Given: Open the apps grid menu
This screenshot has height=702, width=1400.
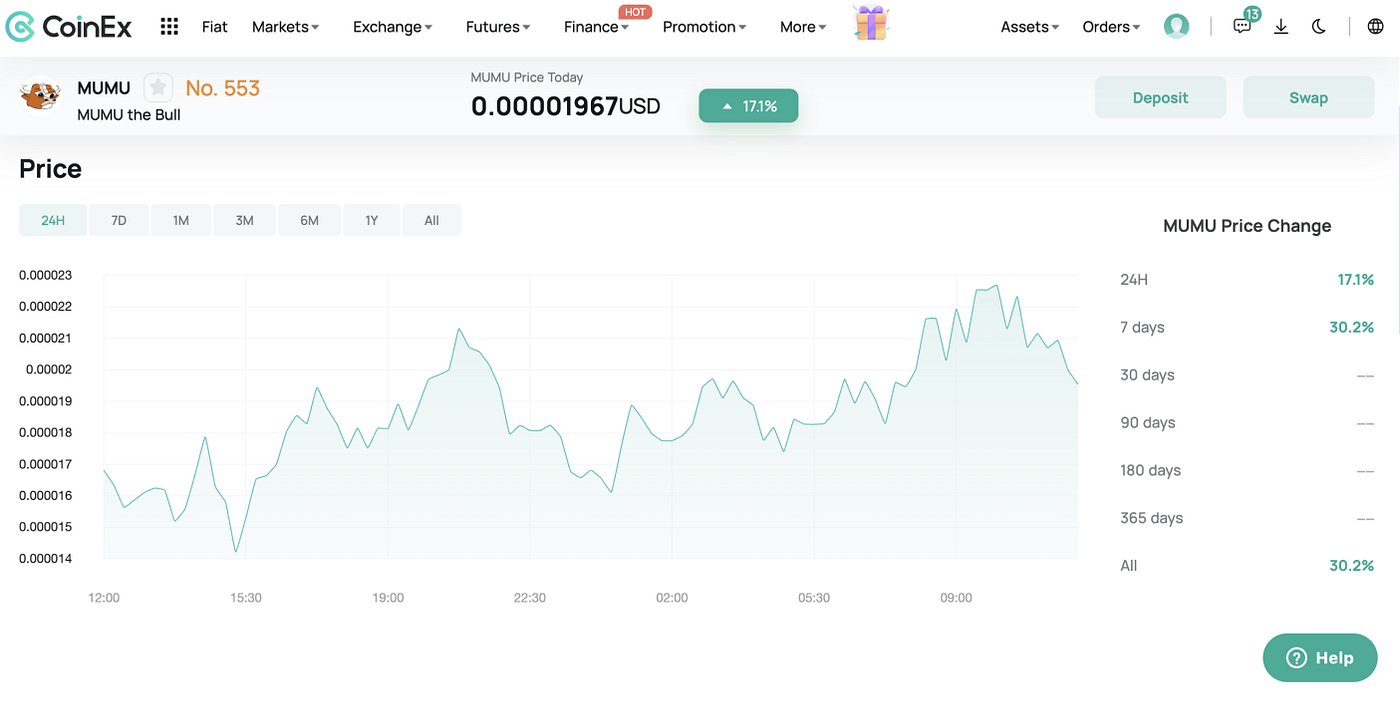Looking at the screenshot, I should pyautogui.click(x=168, y=26).
